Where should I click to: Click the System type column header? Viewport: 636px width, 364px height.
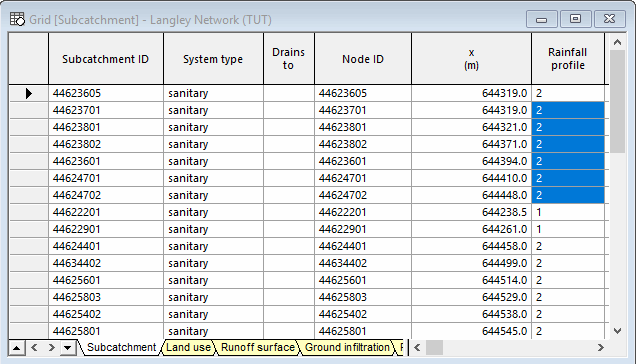(213, 59)
